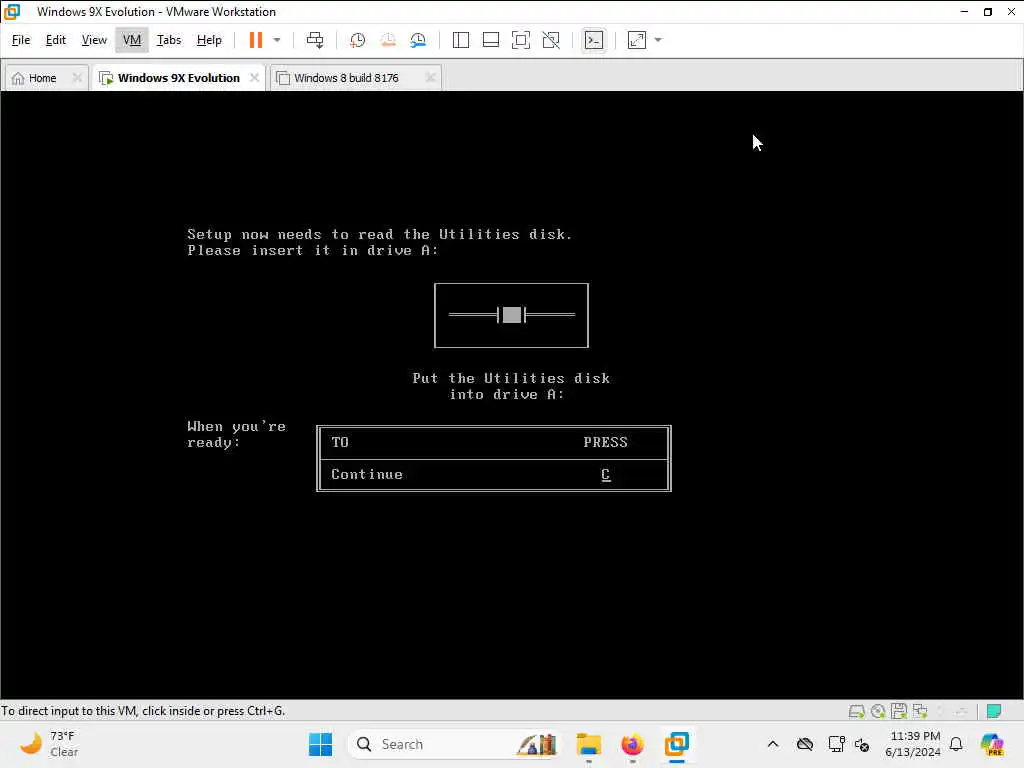
Task: Click the C key hint
Action: pyautogui.click(x=605, y=475)
